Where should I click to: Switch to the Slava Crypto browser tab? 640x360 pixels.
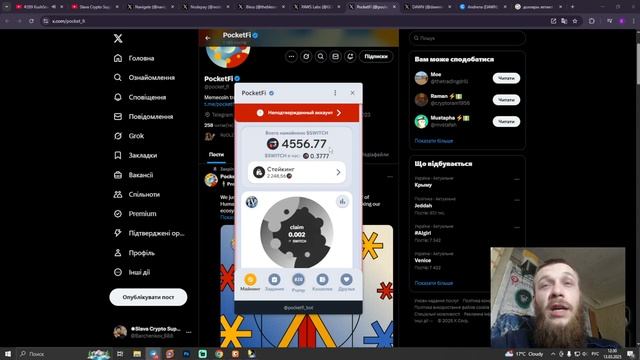pos(95,7)
